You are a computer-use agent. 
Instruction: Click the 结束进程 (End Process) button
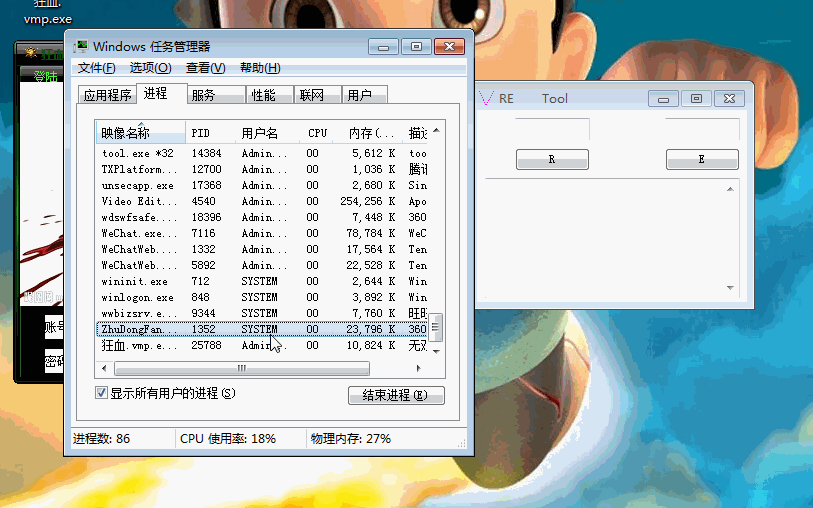(x=396, y=395)
